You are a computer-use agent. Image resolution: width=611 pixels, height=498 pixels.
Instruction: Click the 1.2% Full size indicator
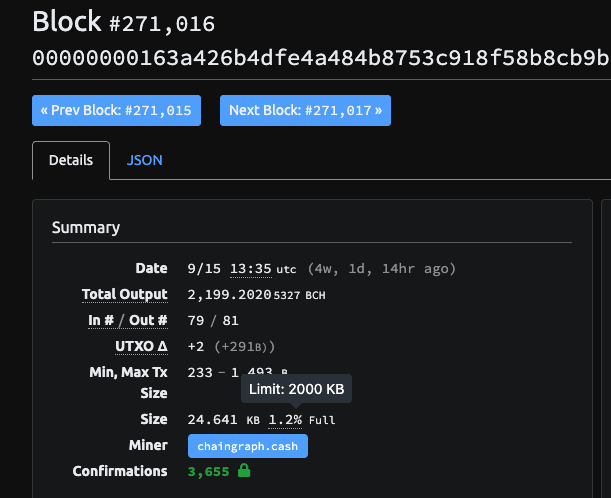point(285,420)
